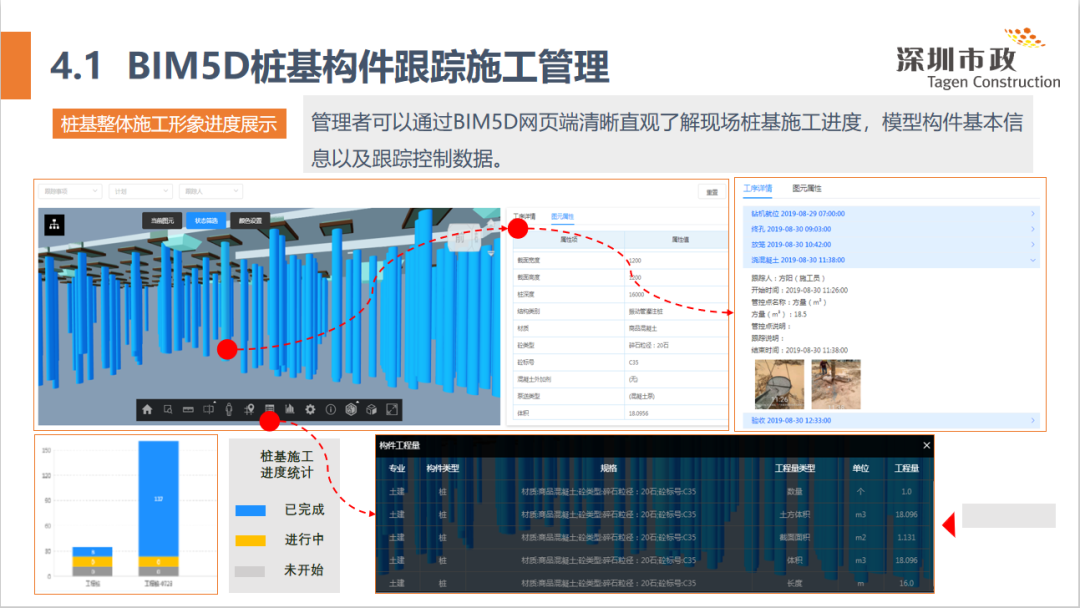Viewport: 1080px width, 608px height.
Task: Toggle the 当前图元 view button
Action: [x=162, y=220]
